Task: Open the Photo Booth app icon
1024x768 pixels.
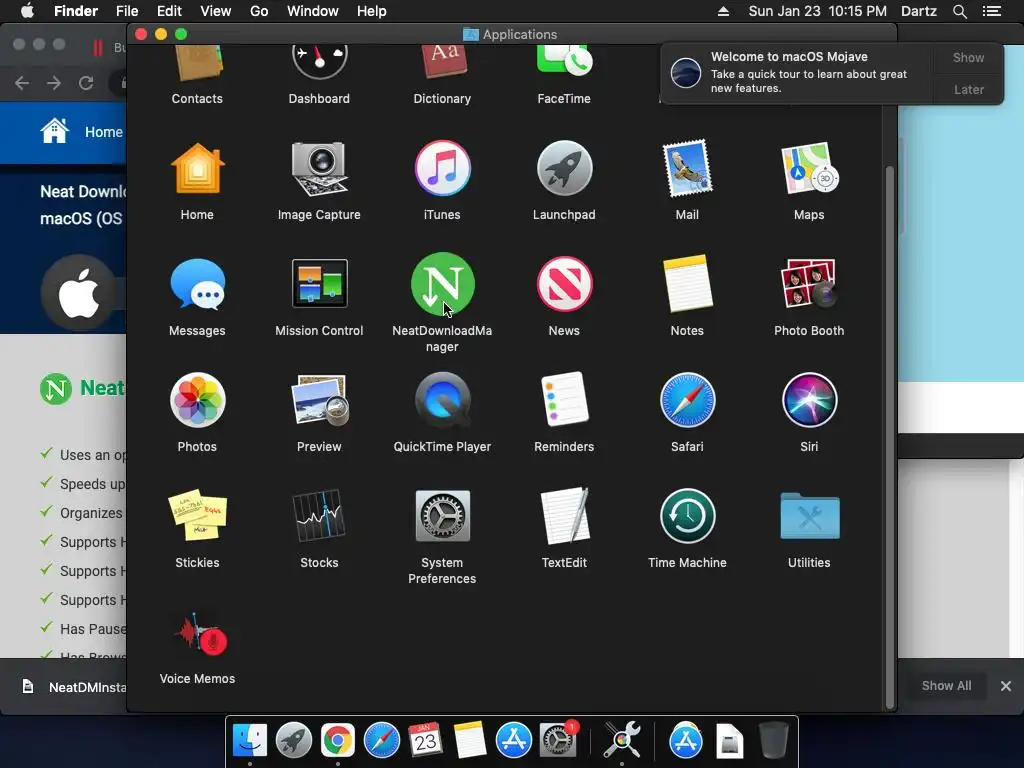Action: [x=809, y=284]
